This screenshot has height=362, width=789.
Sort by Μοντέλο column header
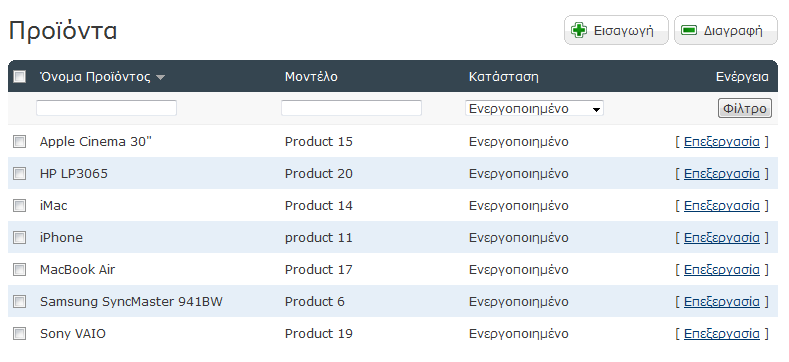[x=311, y=77]
